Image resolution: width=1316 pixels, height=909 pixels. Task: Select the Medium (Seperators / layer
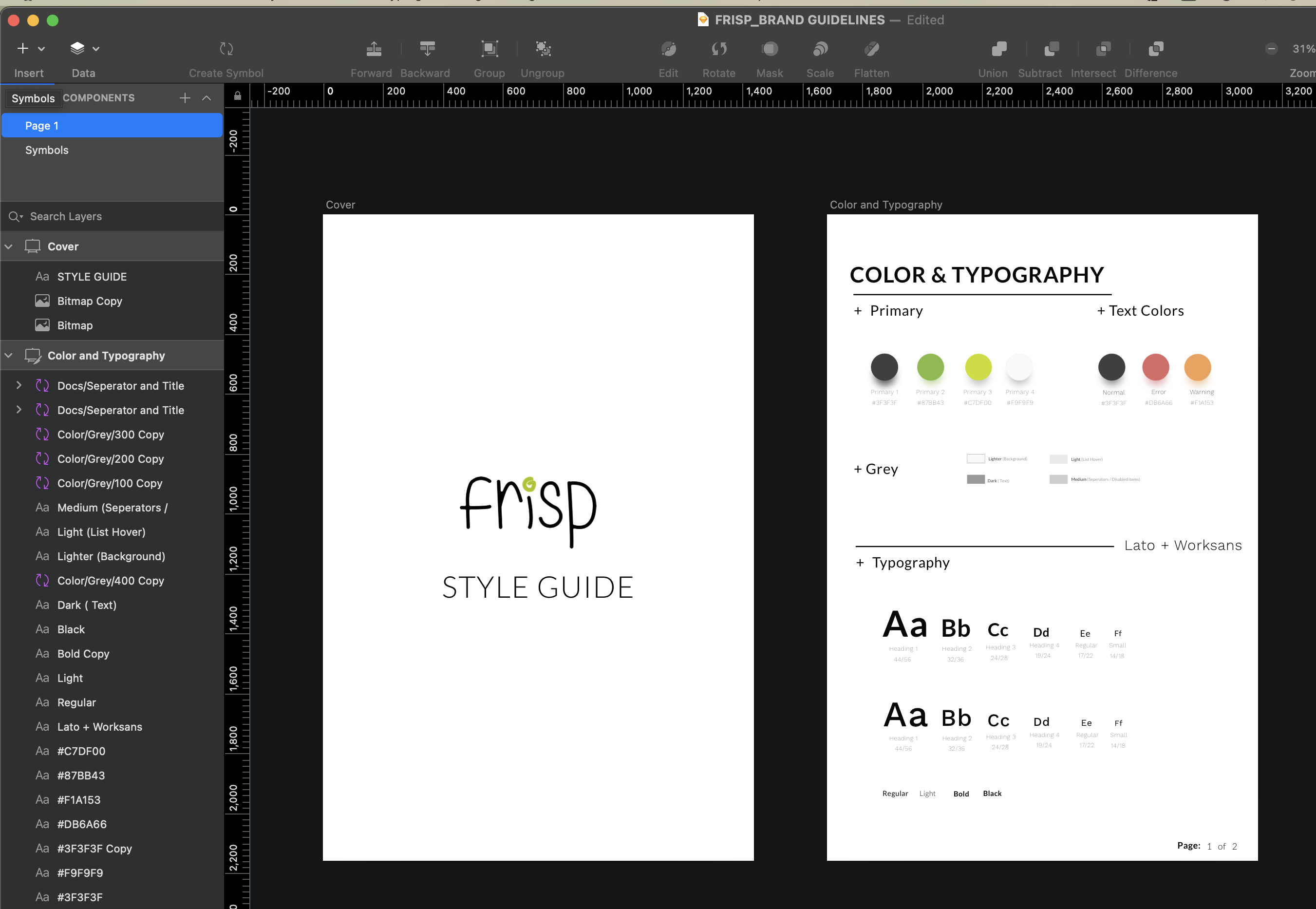click(x=112, y=508)
